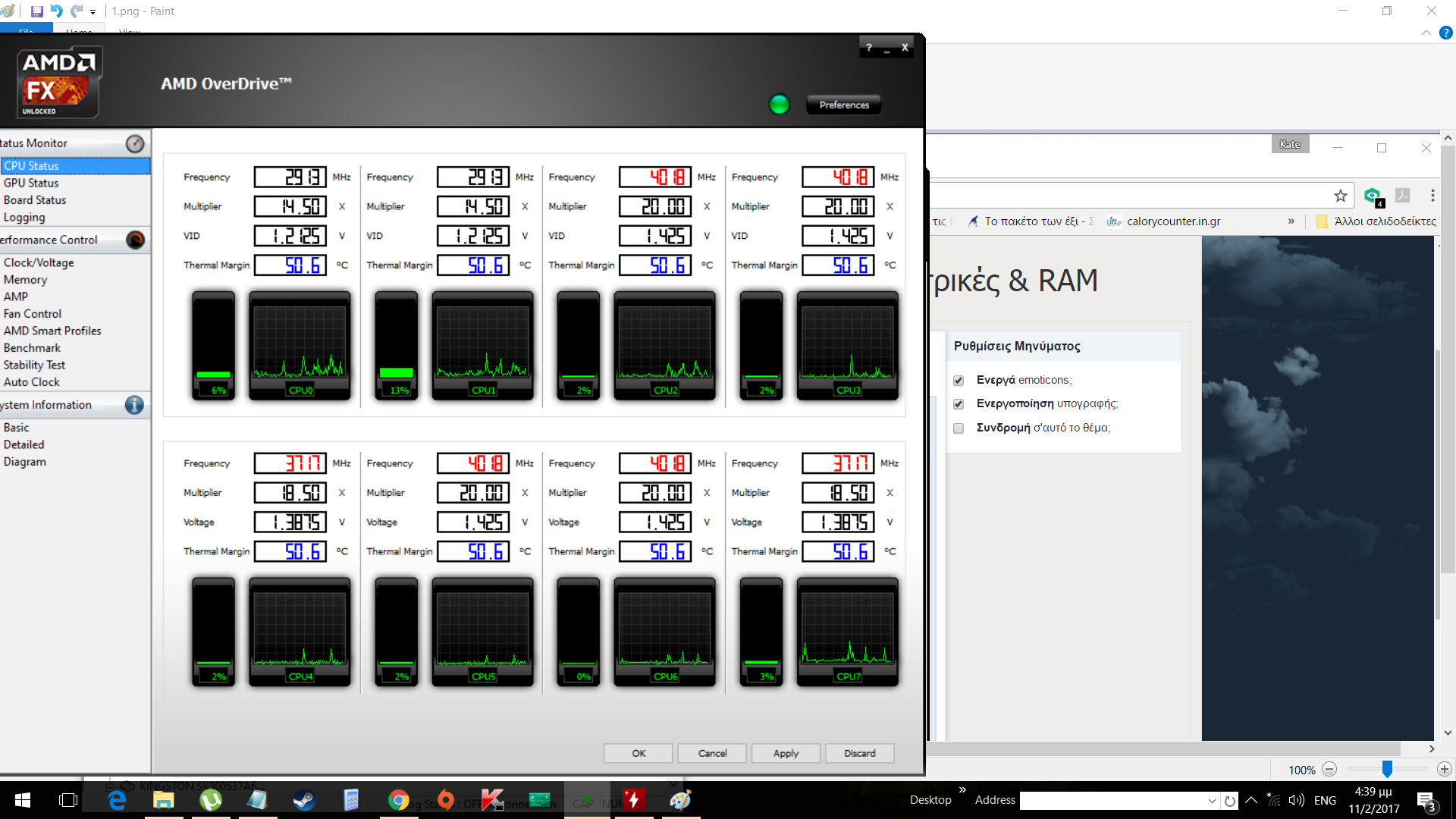Open the Calculator icon on the taskbar
The image size is (1456, 819).
pos(351,800)
